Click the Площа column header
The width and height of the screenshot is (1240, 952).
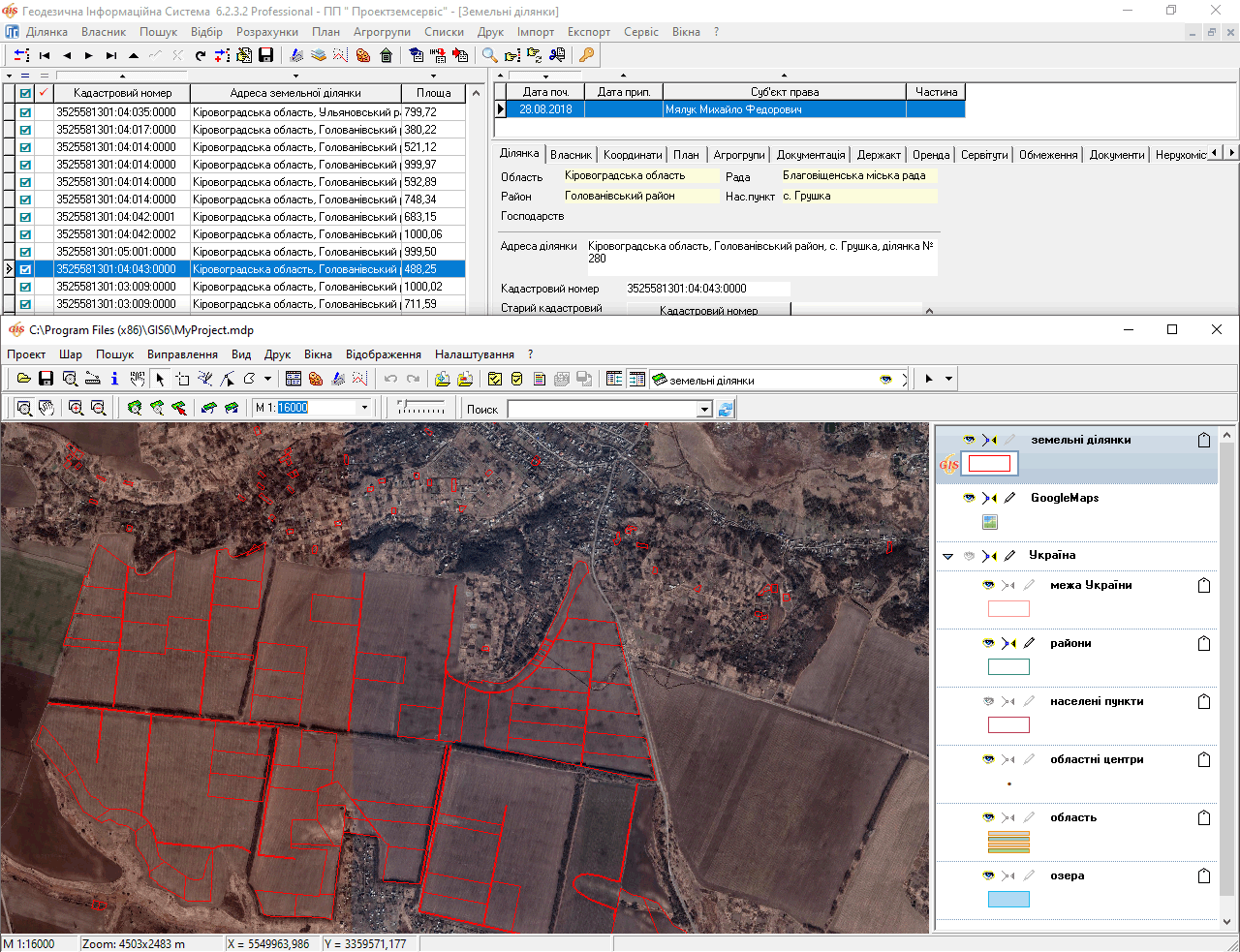click(433, 93)
